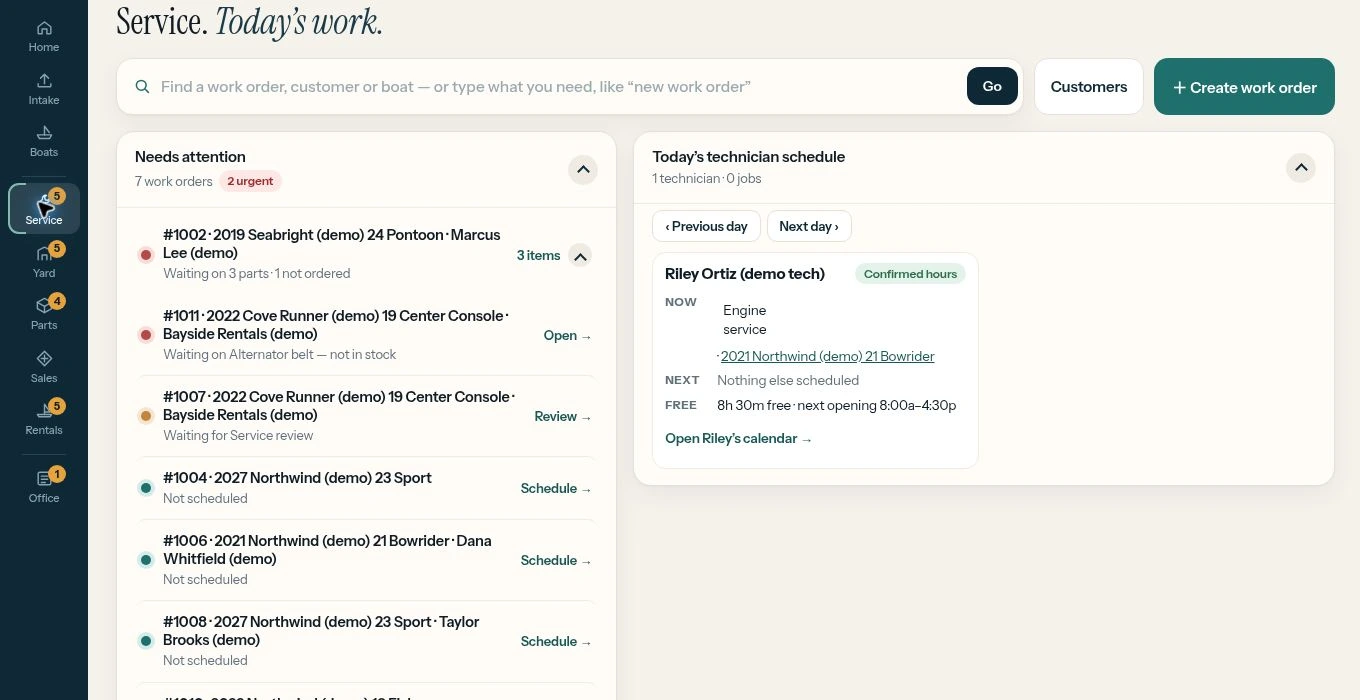Review work order #1007
This screenshot has width=1360, height=700.
563,417
